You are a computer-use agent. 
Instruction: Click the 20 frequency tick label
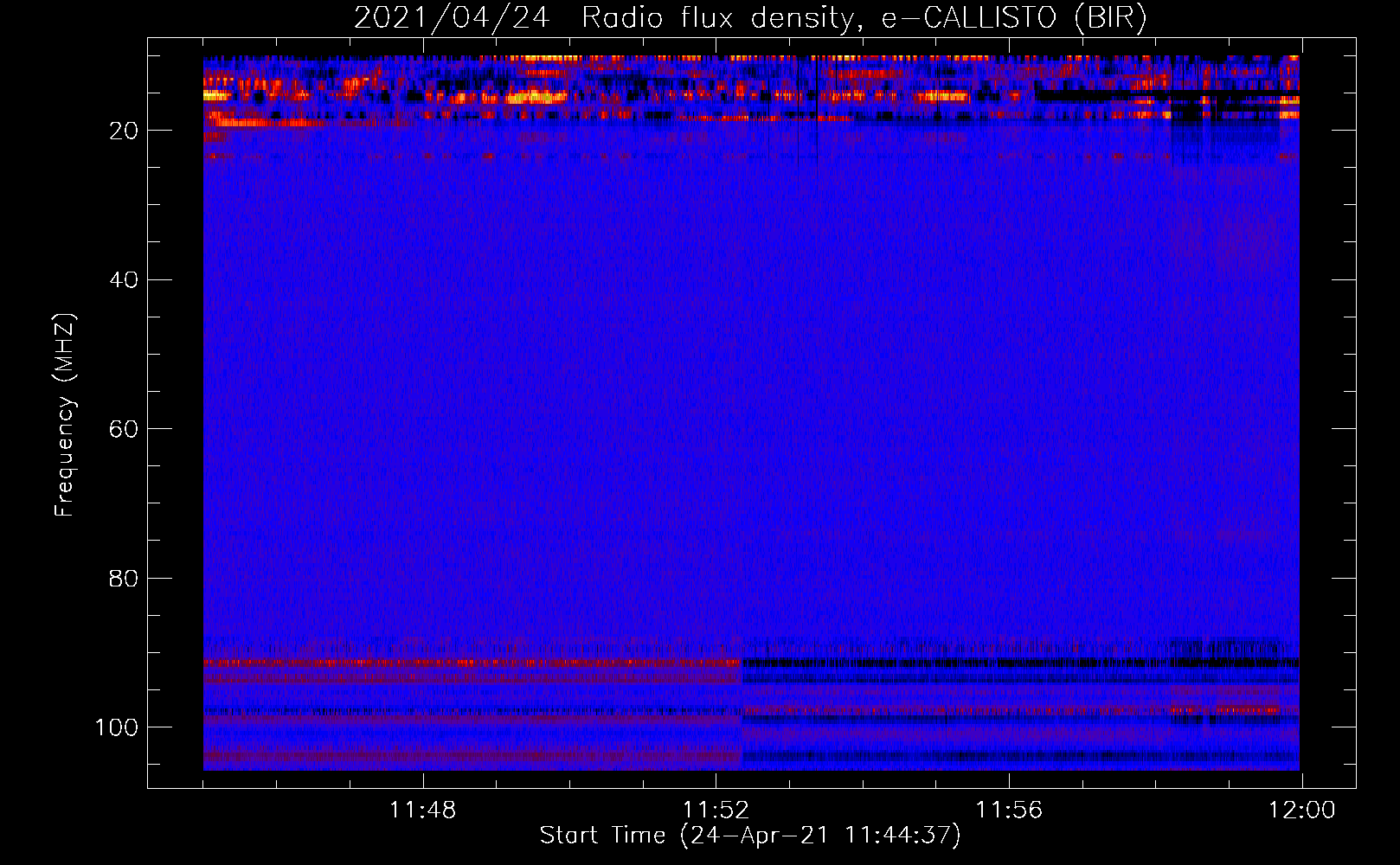[124, 131]
